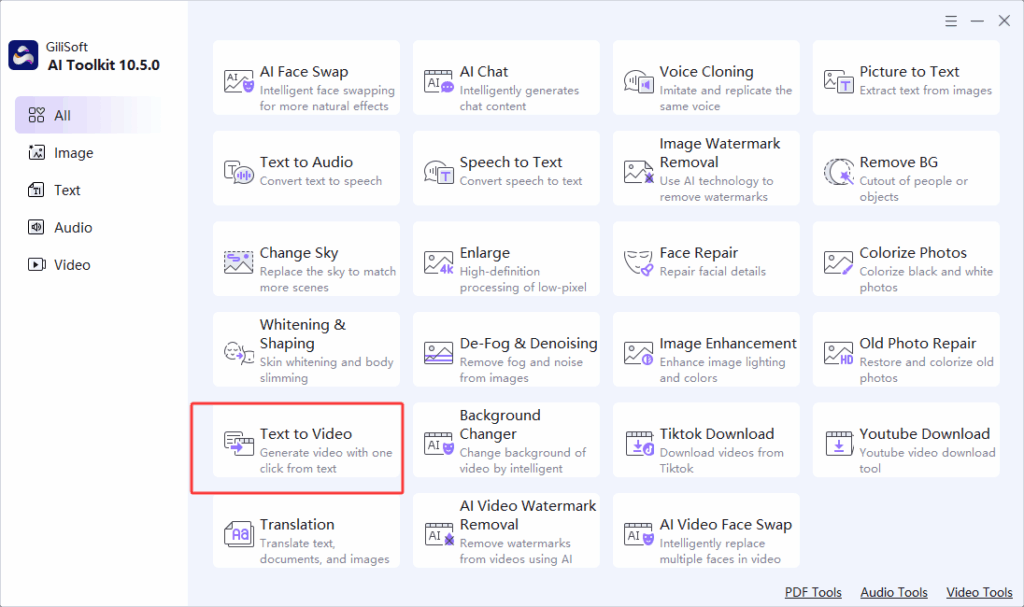Click 'Intelligently replace multiple faces' description
This screenshot has height=607, width=1024.
(720, 551)
